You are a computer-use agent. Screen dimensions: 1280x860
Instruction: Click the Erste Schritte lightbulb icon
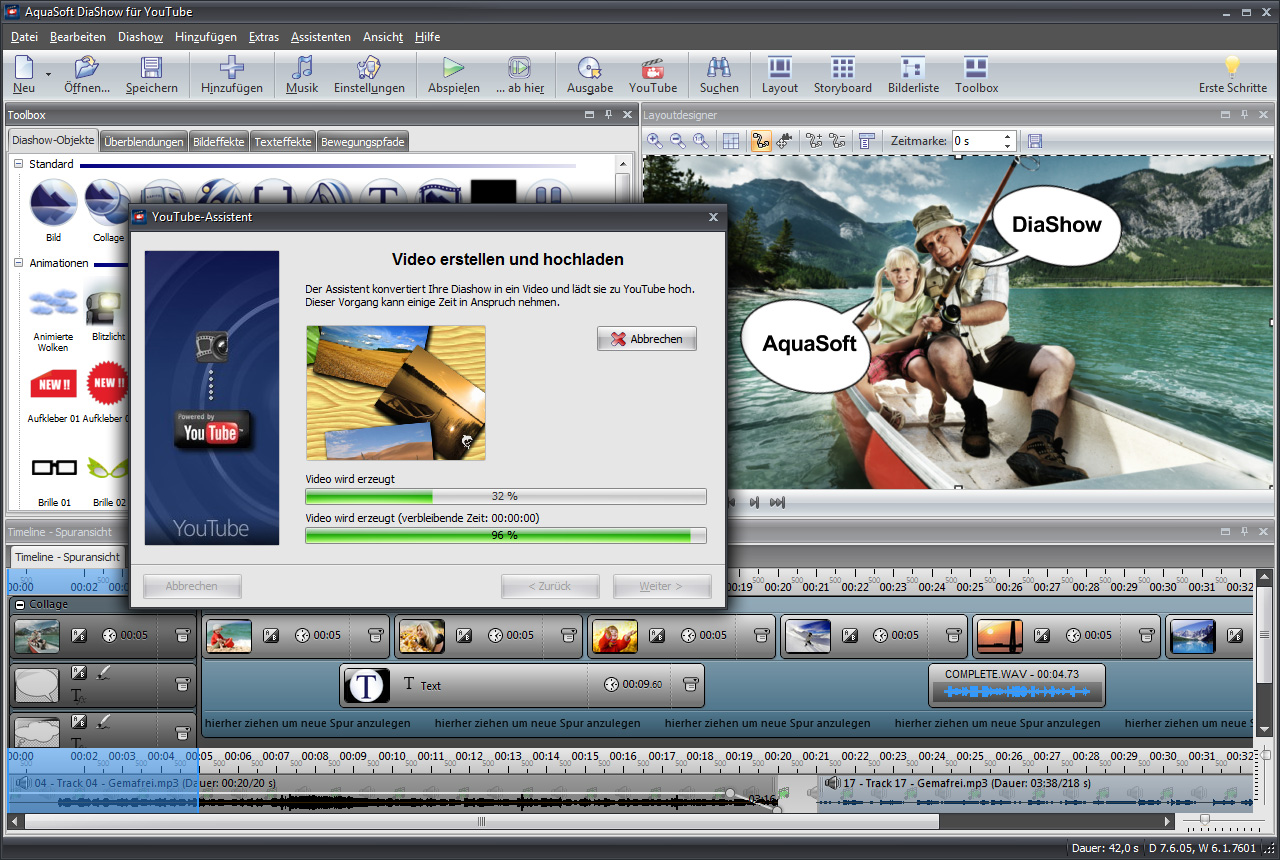1232,68
